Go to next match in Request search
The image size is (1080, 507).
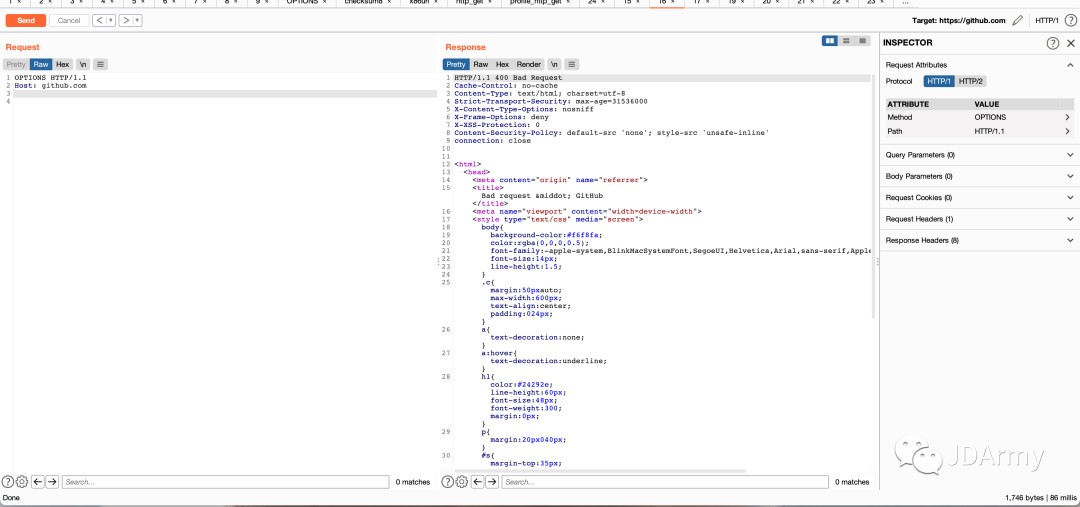point(52,482)
